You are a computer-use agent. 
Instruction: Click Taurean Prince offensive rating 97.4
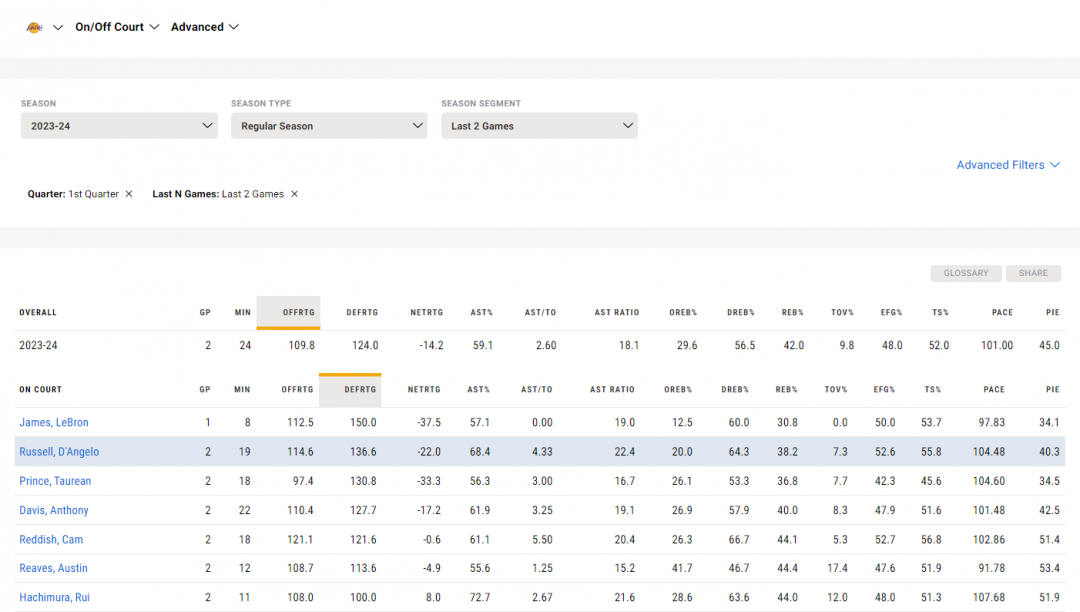(x=303, y=481)
